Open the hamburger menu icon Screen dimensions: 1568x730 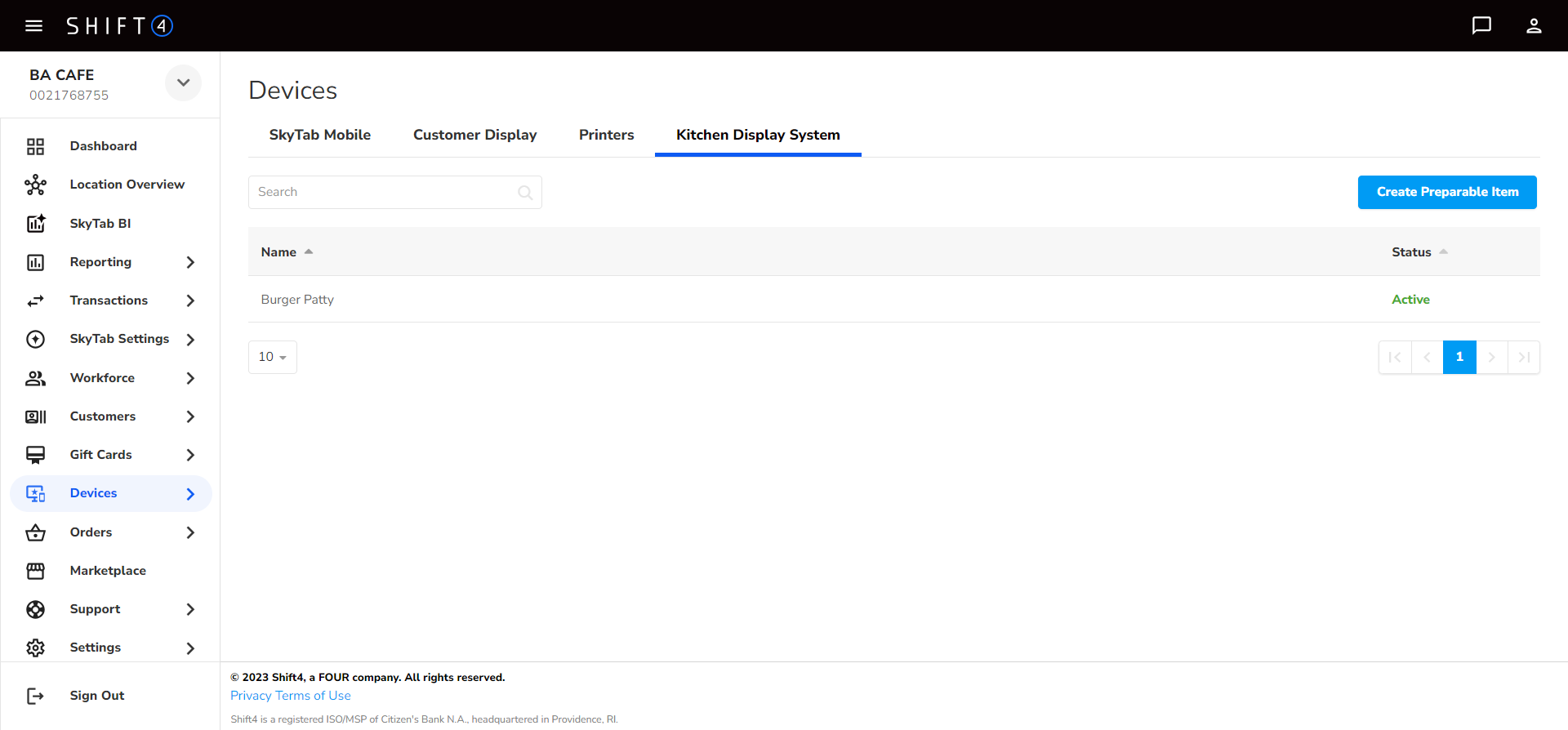click(x=33, y=26)
